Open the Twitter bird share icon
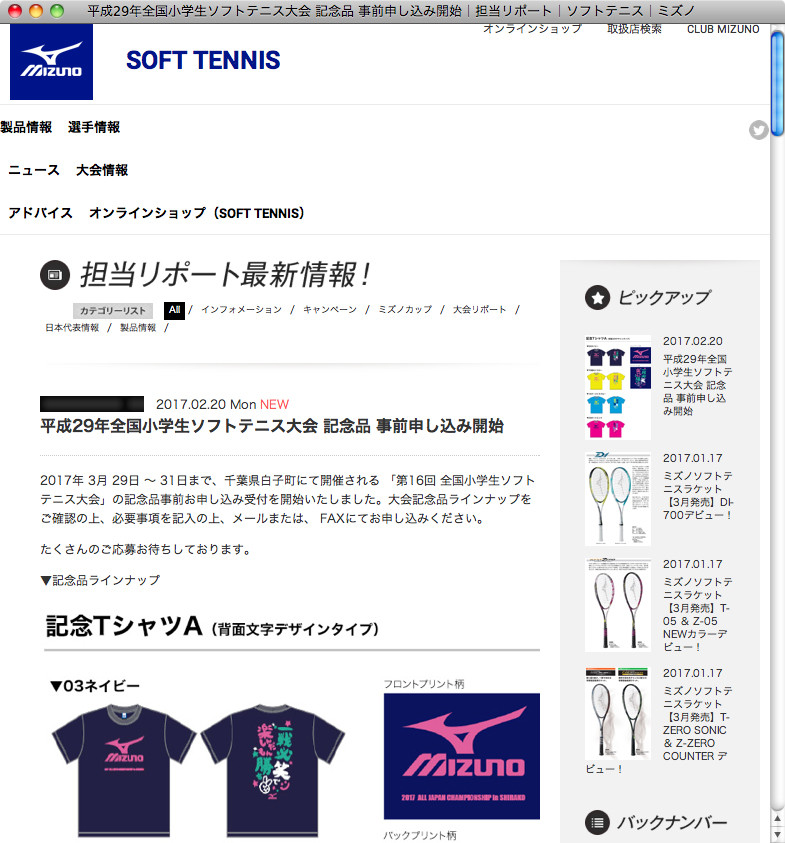 click(x=759, y=130)
